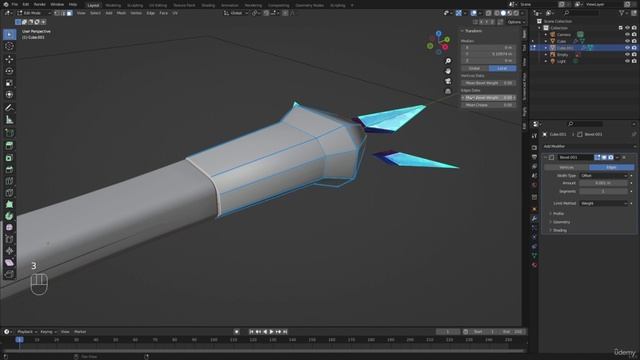This screenshot has height=360, width=640.
Task: Open the Modifiers wrench properties tab
Action: click(x=534, y=219)
